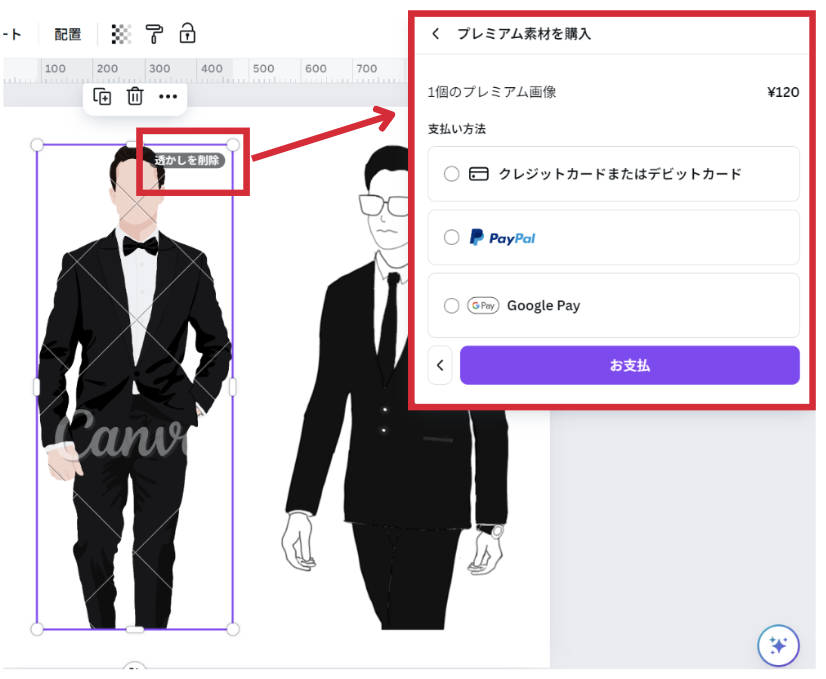Click the top-left corner resize handle of the selected image
Screen dimensions: 826x679
37,145
